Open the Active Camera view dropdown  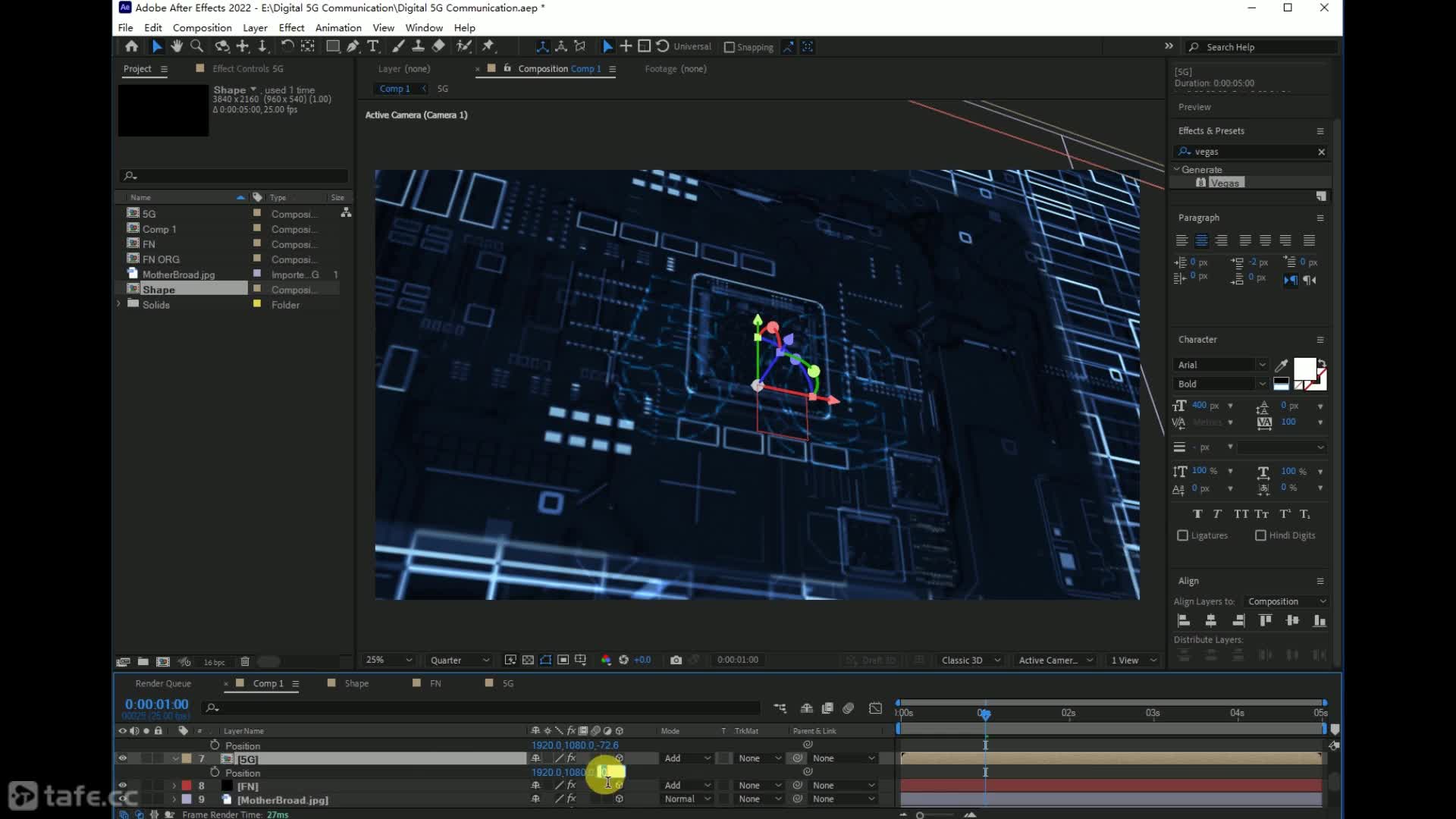(x=1055, y=660)
